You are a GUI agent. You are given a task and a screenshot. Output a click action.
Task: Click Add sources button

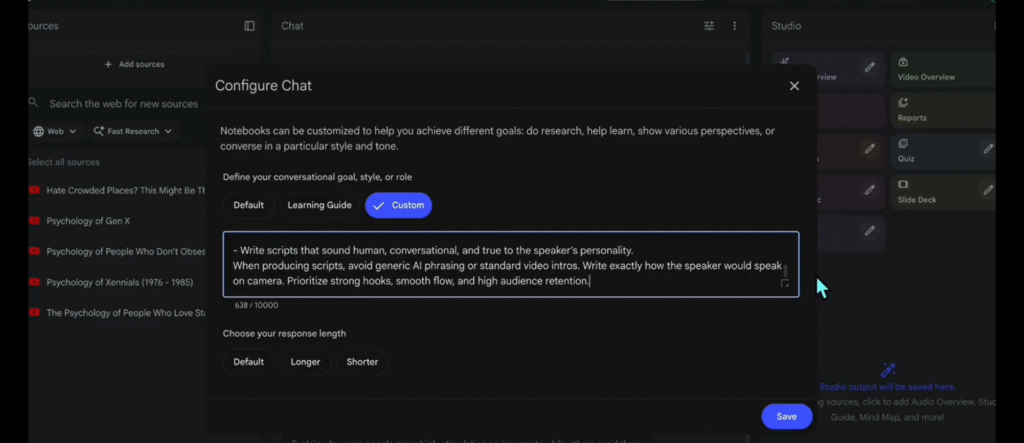click(135, 65)
